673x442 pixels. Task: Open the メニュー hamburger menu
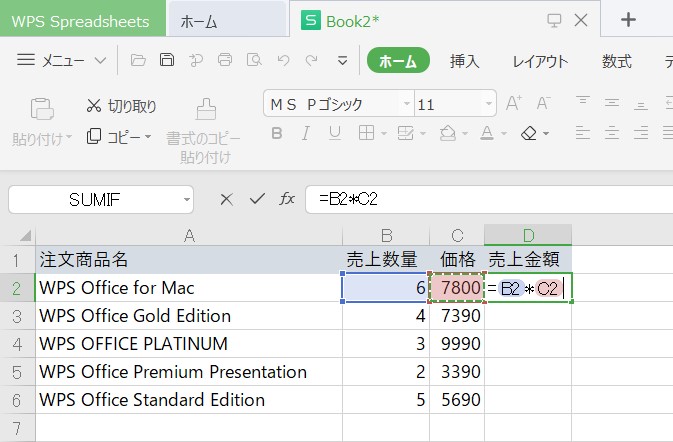tap(61, 60)
